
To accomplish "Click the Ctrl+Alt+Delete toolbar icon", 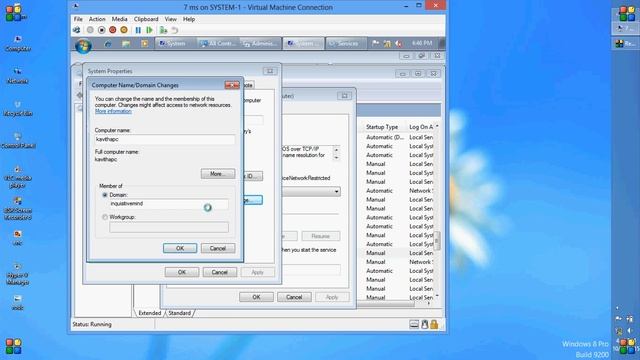I will click(x=76, y=30).
